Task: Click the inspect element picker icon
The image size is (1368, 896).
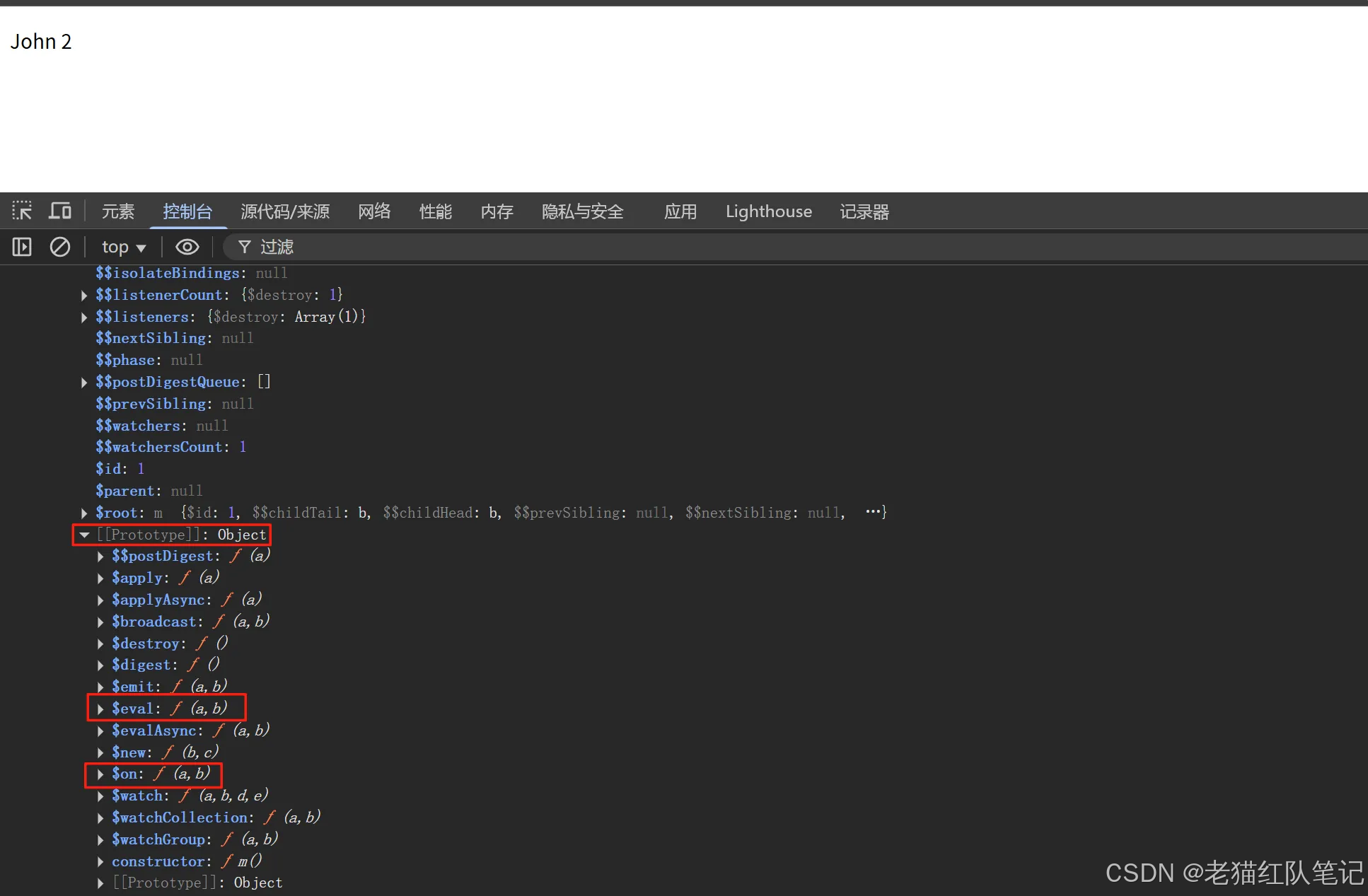Action: coord(22,211)
